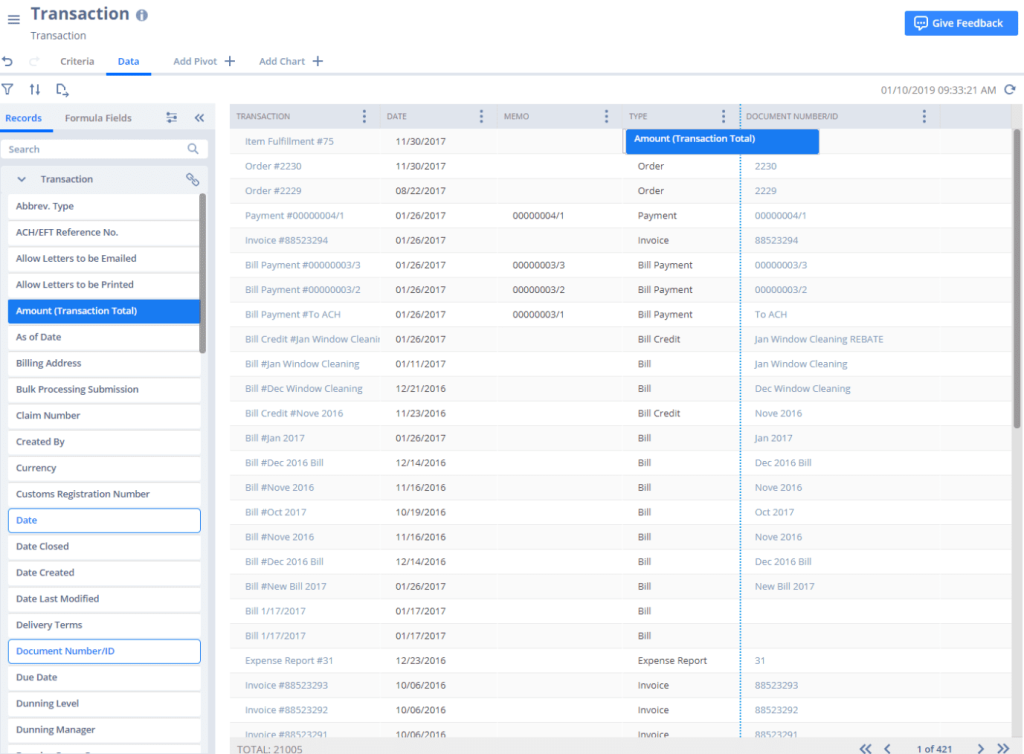Switch to the Criteria tab

tap(77, 61)
